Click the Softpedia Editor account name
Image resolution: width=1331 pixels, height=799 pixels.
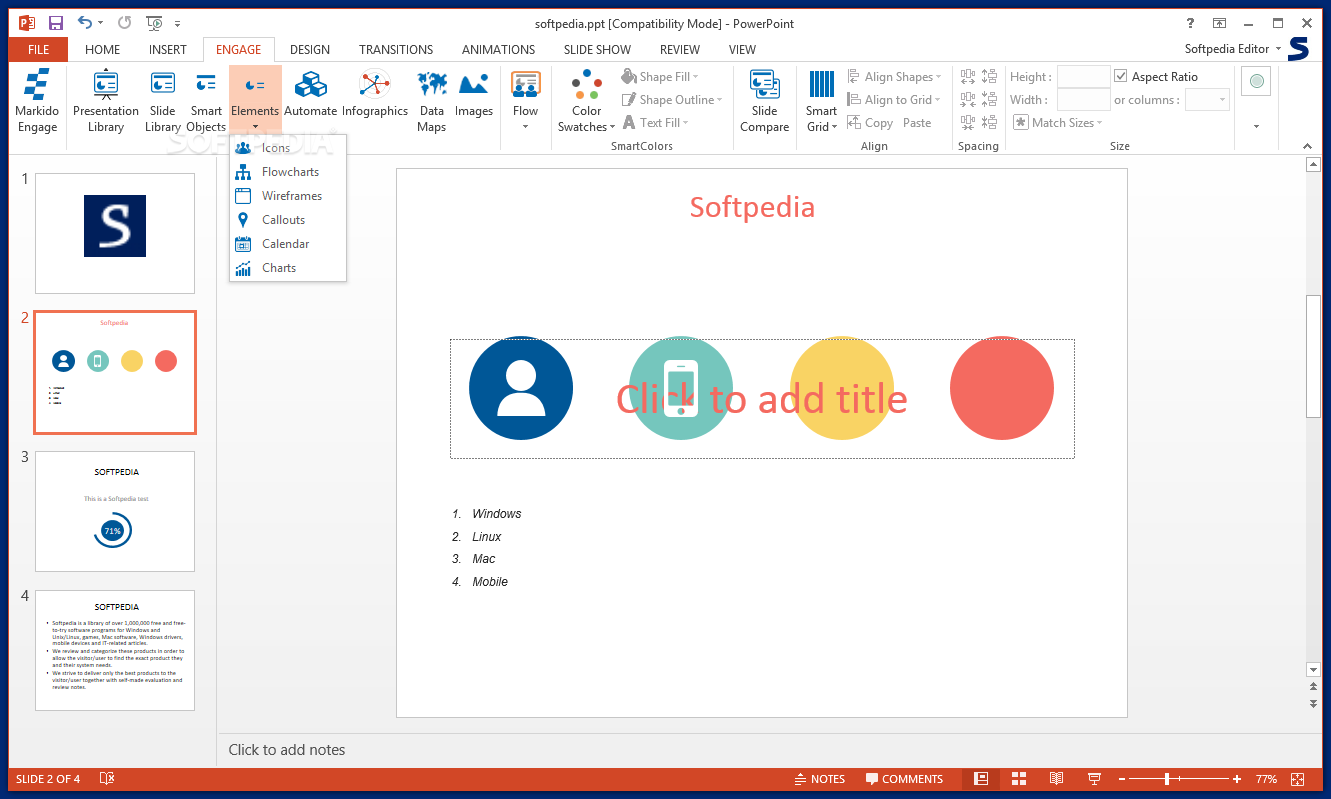(x=1227, y=49)
